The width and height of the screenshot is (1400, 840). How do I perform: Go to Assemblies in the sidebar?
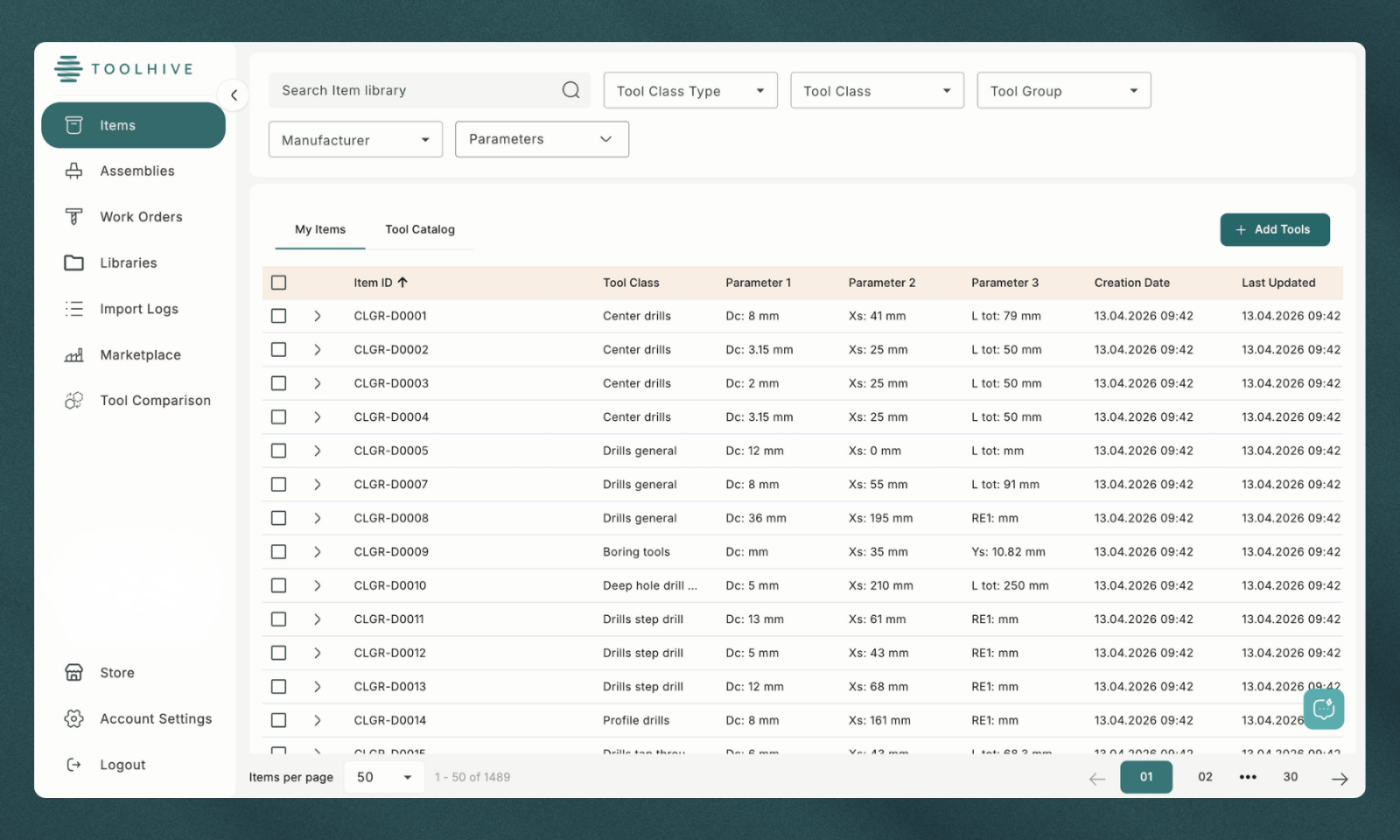point(136,171)
